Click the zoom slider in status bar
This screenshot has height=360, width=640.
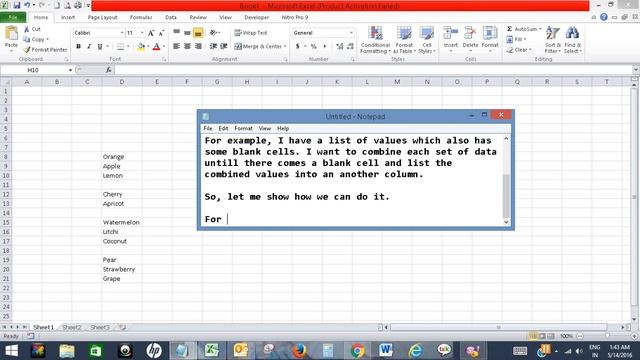607,336
